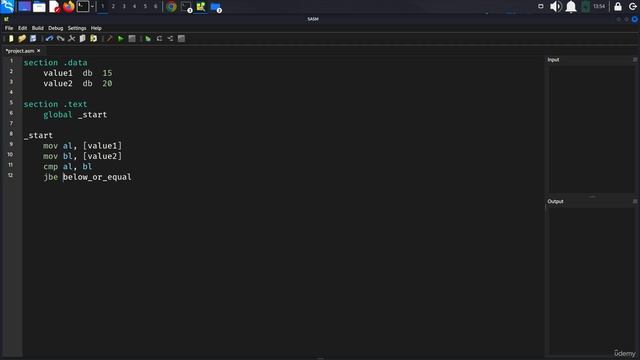Click the 'mov al, [value1]' instruction
The height and width of the screenshot is (360, 640).
click(x=82, y=146)
